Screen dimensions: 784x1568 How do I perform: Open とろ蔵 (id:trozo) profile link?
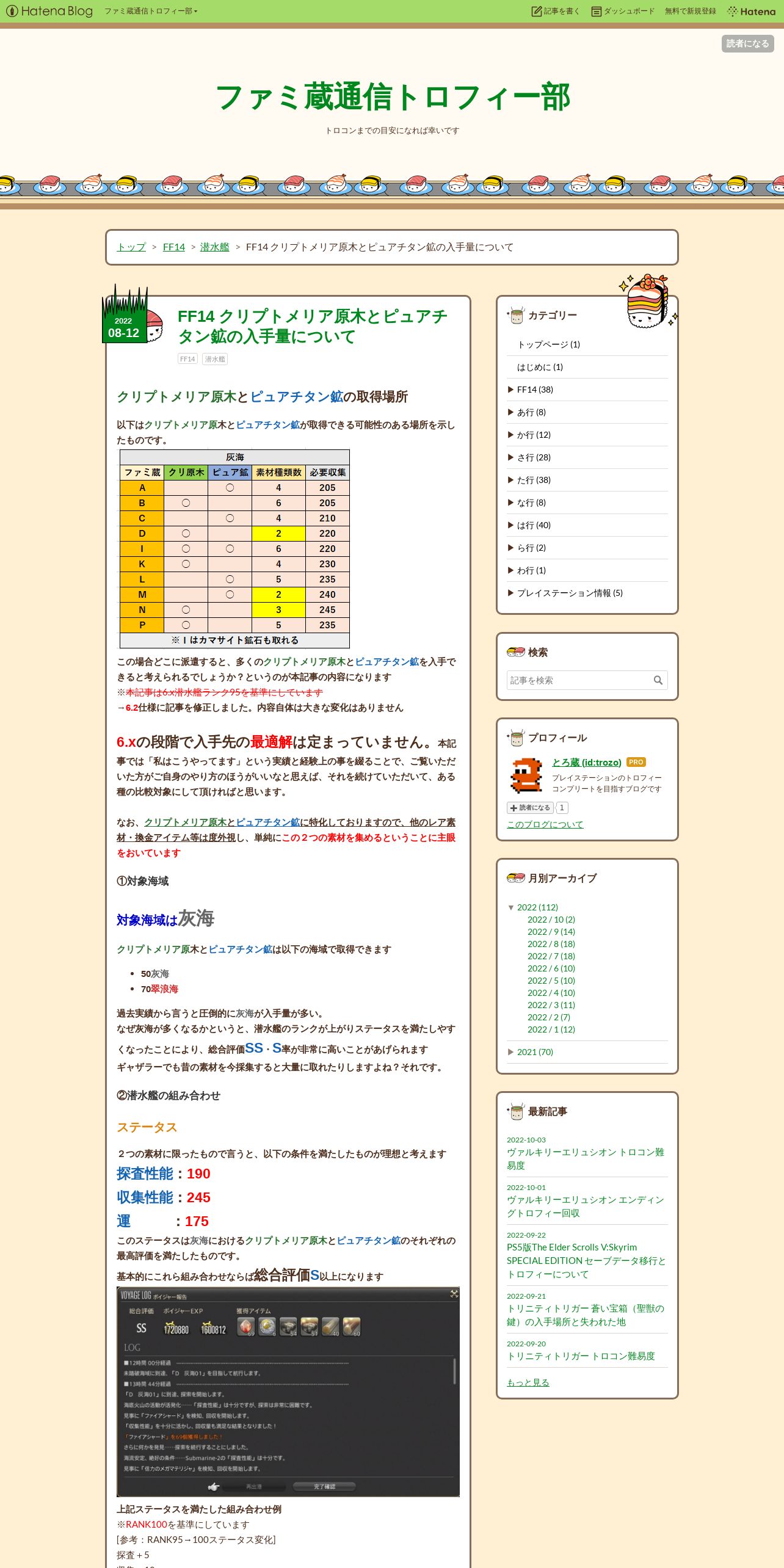coord(587,762)
